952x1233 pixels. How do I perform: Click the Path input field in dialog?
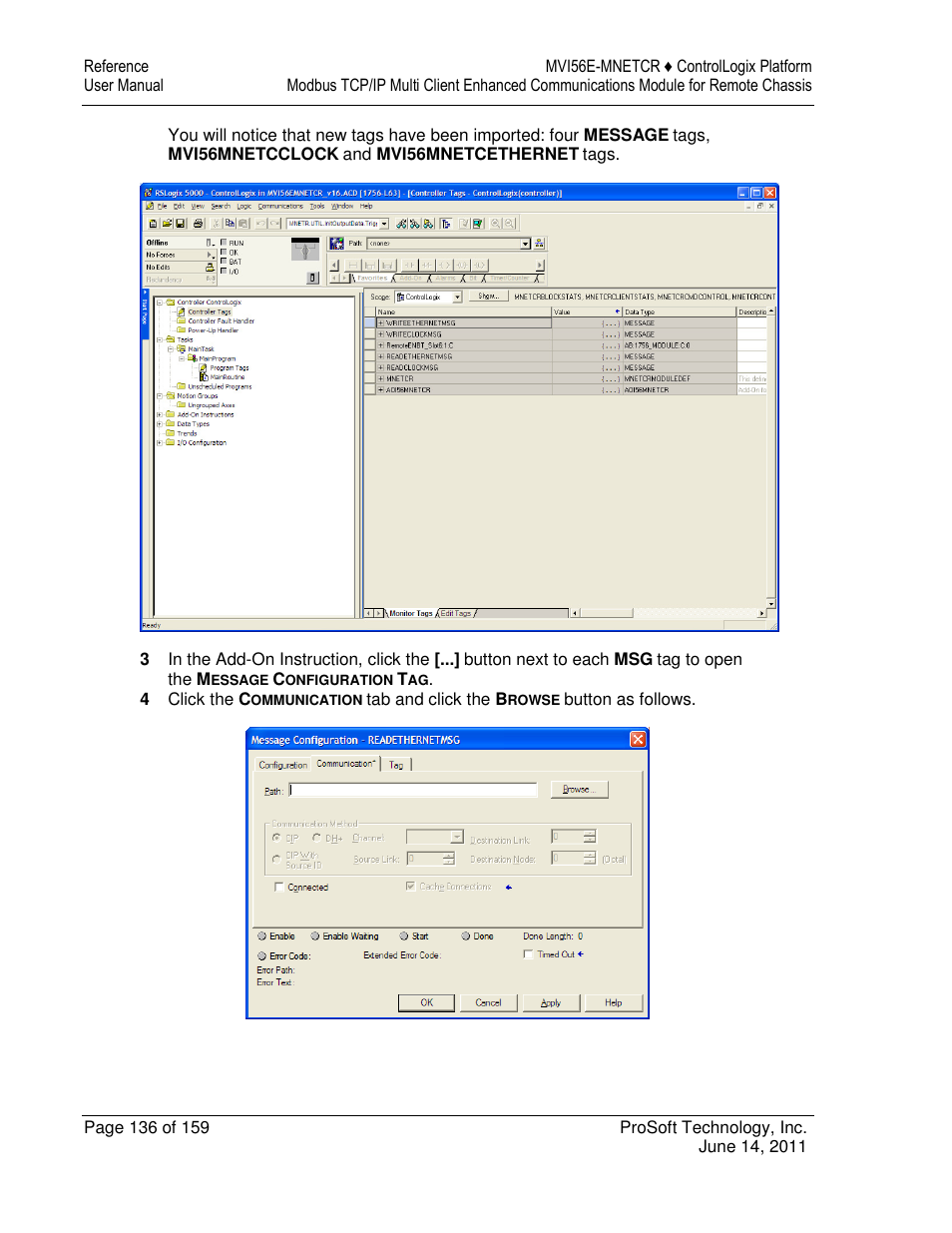pyautogui.click(x=413, y=790)
